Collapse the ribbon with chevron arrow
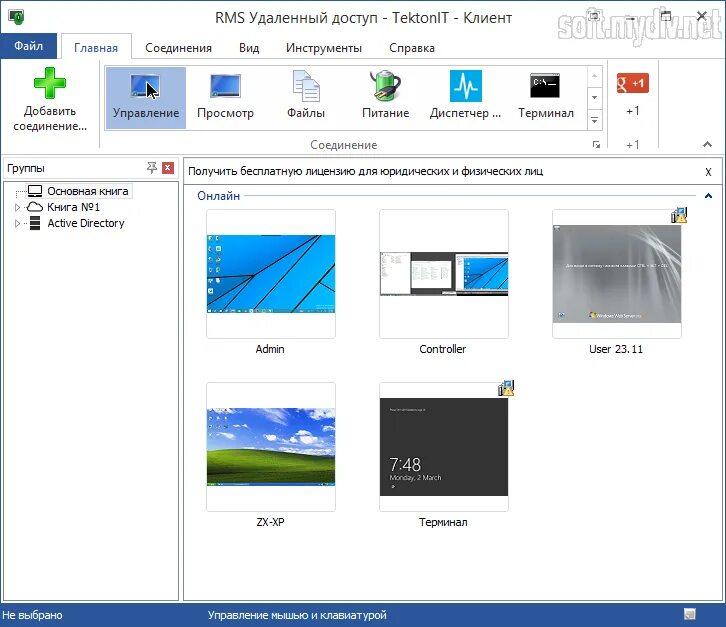Viewport: 726px width, 627px height. (x=707, y=144)
